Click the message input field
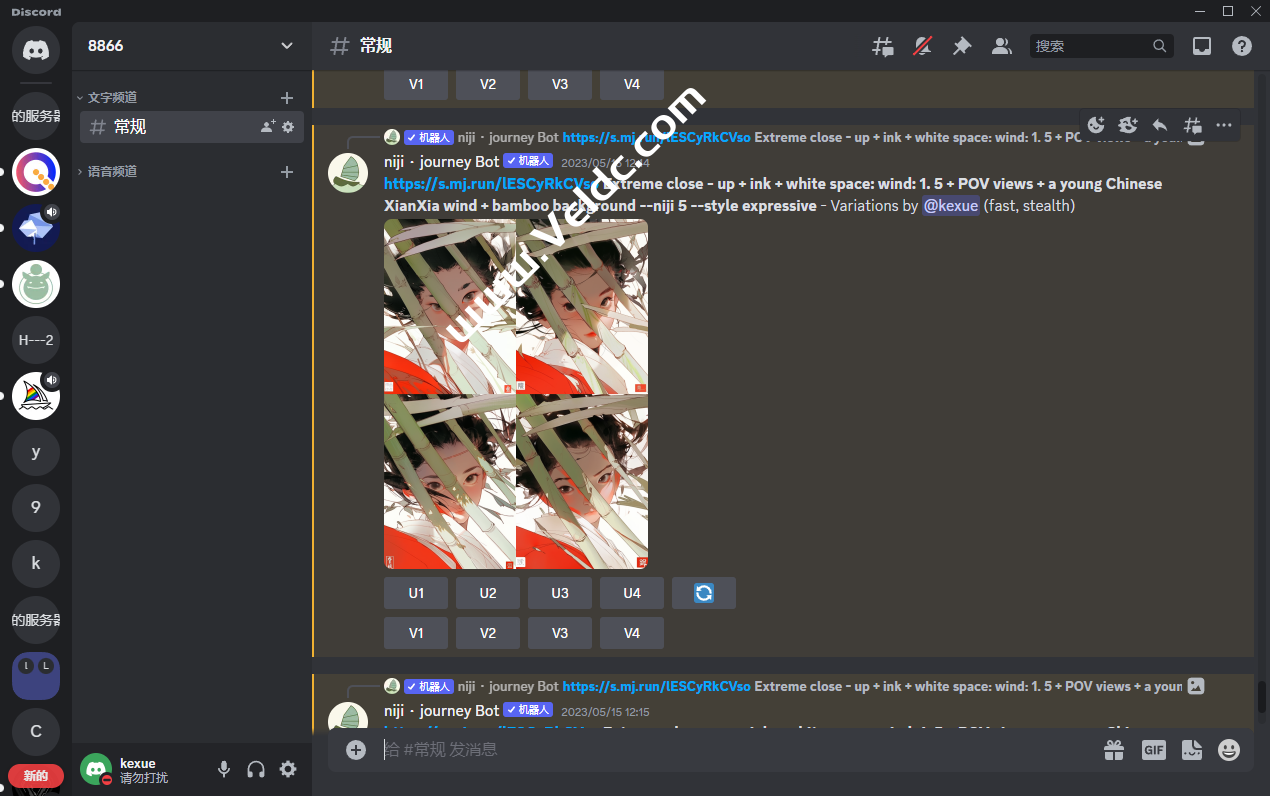 (x=730, y=750)
